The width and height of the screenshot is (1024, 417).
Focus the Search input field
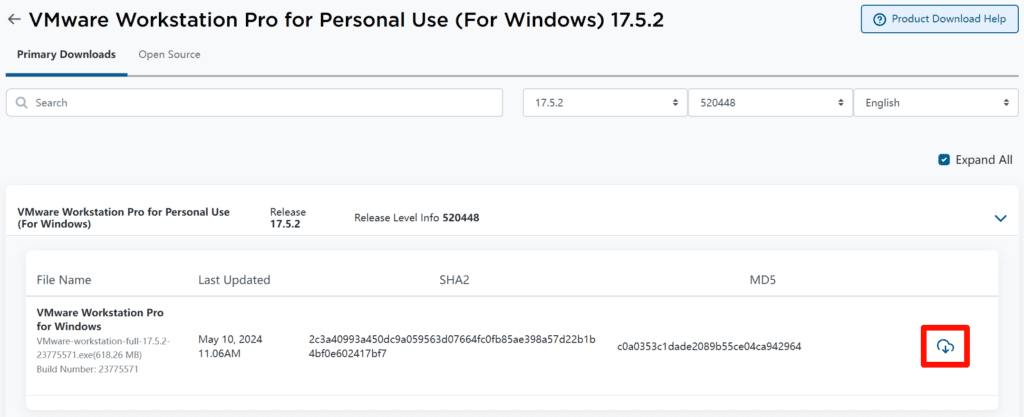coord(260,103)
